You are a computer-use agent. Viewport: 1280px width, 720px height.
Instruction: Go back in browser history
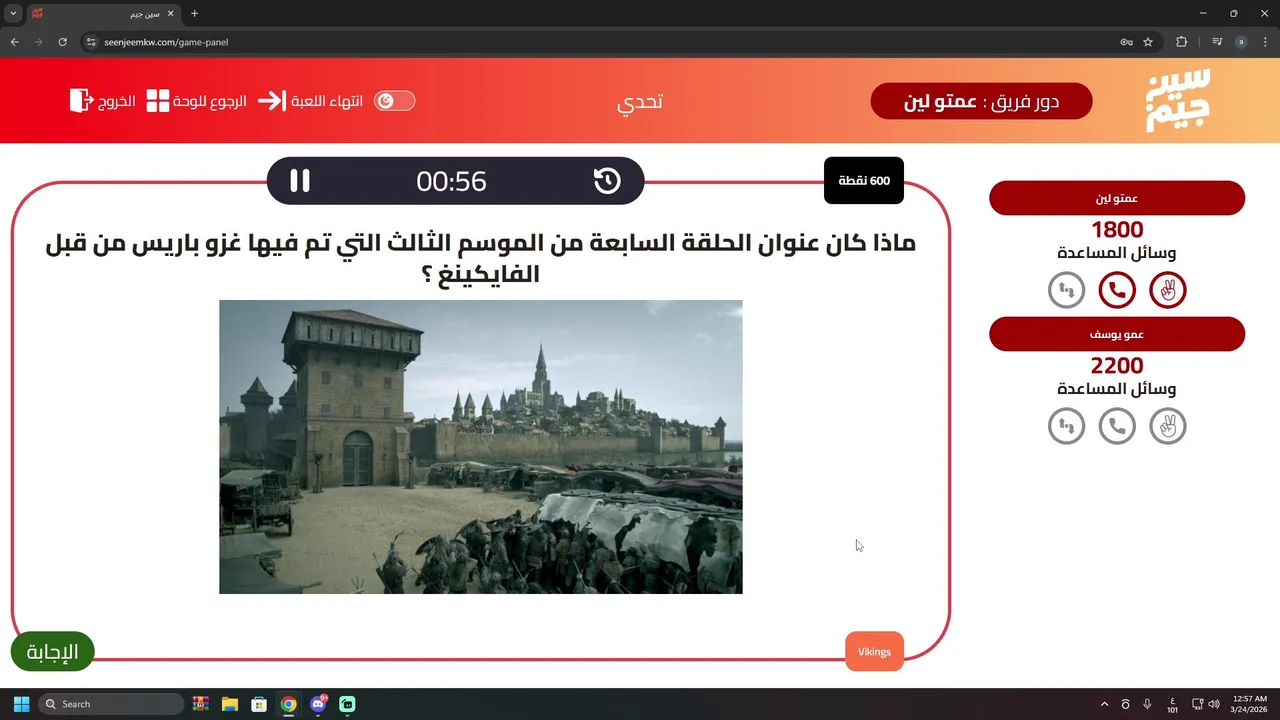coord(14,42)
